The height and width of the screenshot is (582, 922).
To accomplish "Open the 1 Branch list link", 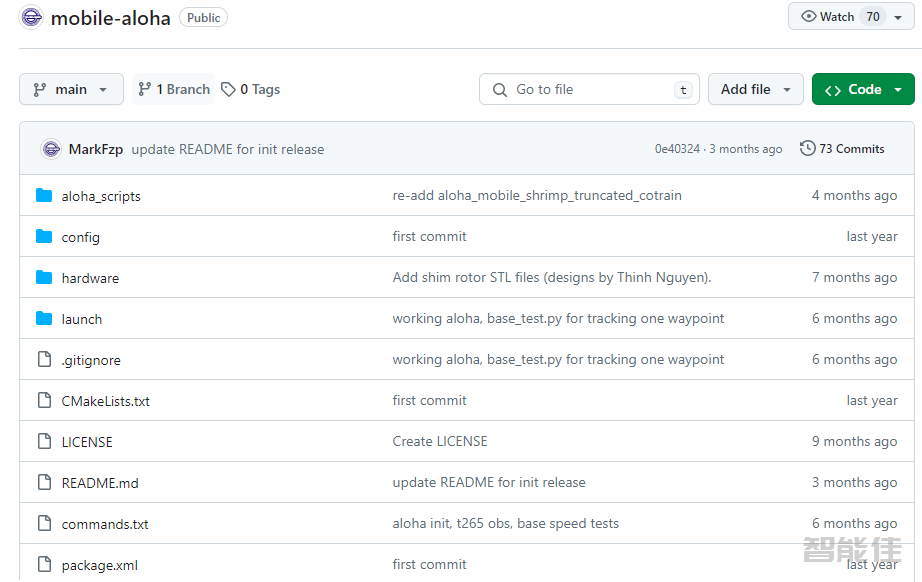I will point(174,89).
